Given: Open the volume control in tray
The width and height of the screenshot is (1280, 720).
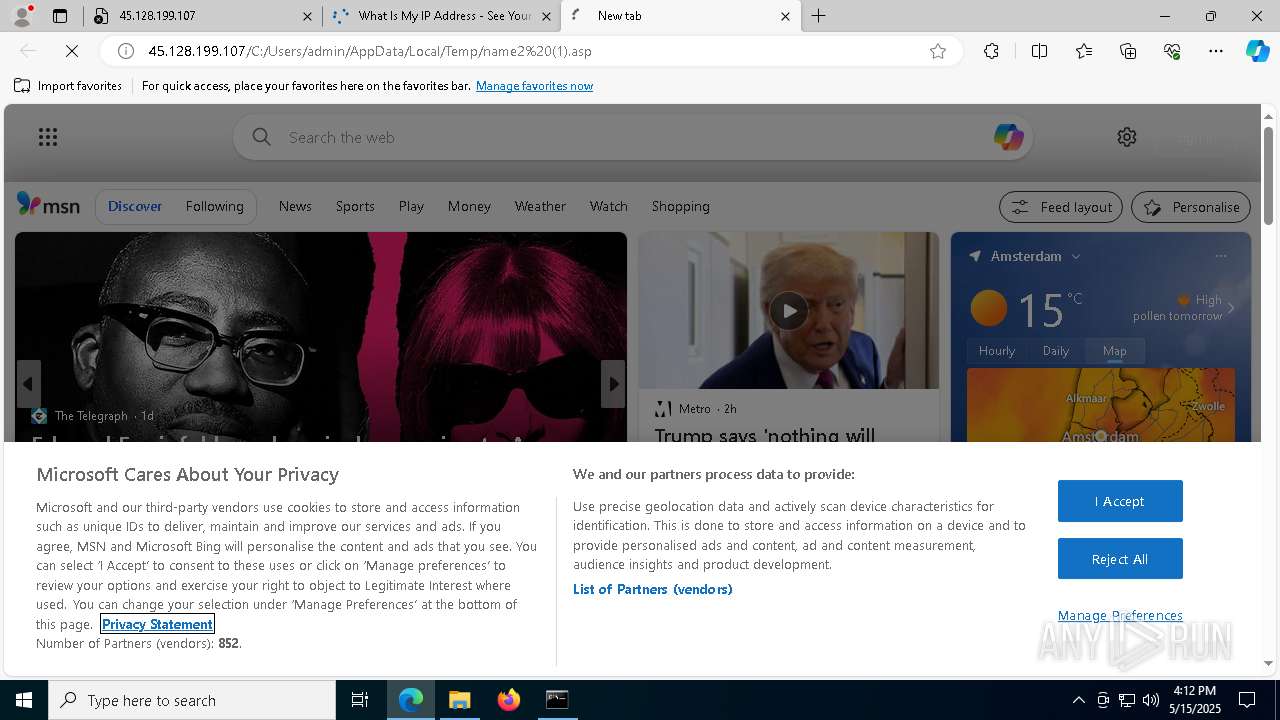Looking at the screenshot, I should tap(1151, 700).
